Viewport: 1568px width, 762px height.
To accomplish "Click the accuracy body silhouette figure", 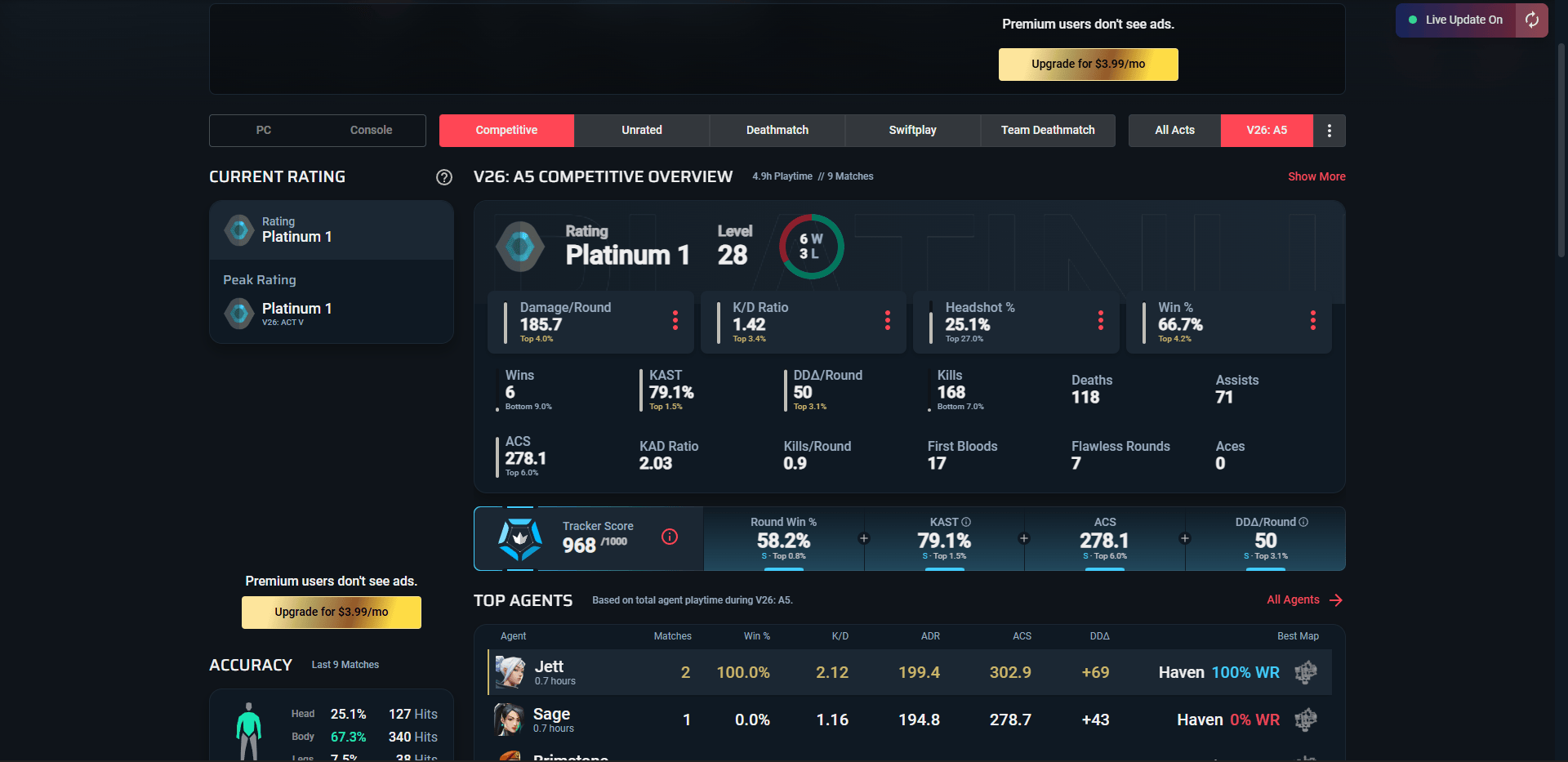I will [x=249, y=732].
